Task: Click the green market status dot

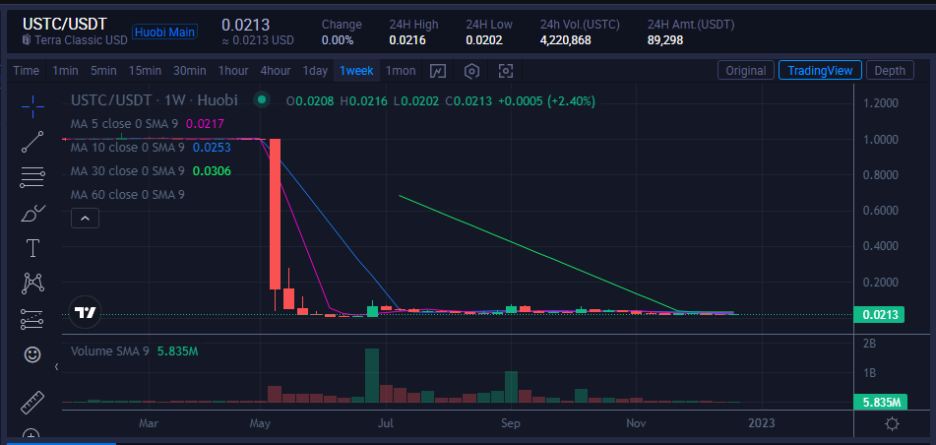Action: pos(261,100)
